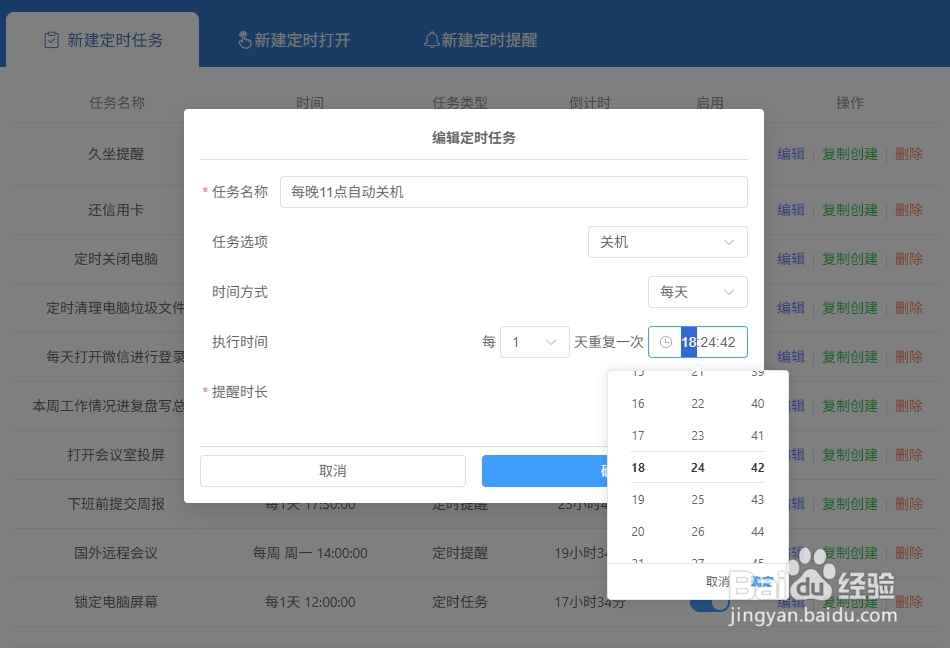Click 复制创建 for the 定时关闭电脑 row
The image size is (950, 648).
(x=850, y=259)
